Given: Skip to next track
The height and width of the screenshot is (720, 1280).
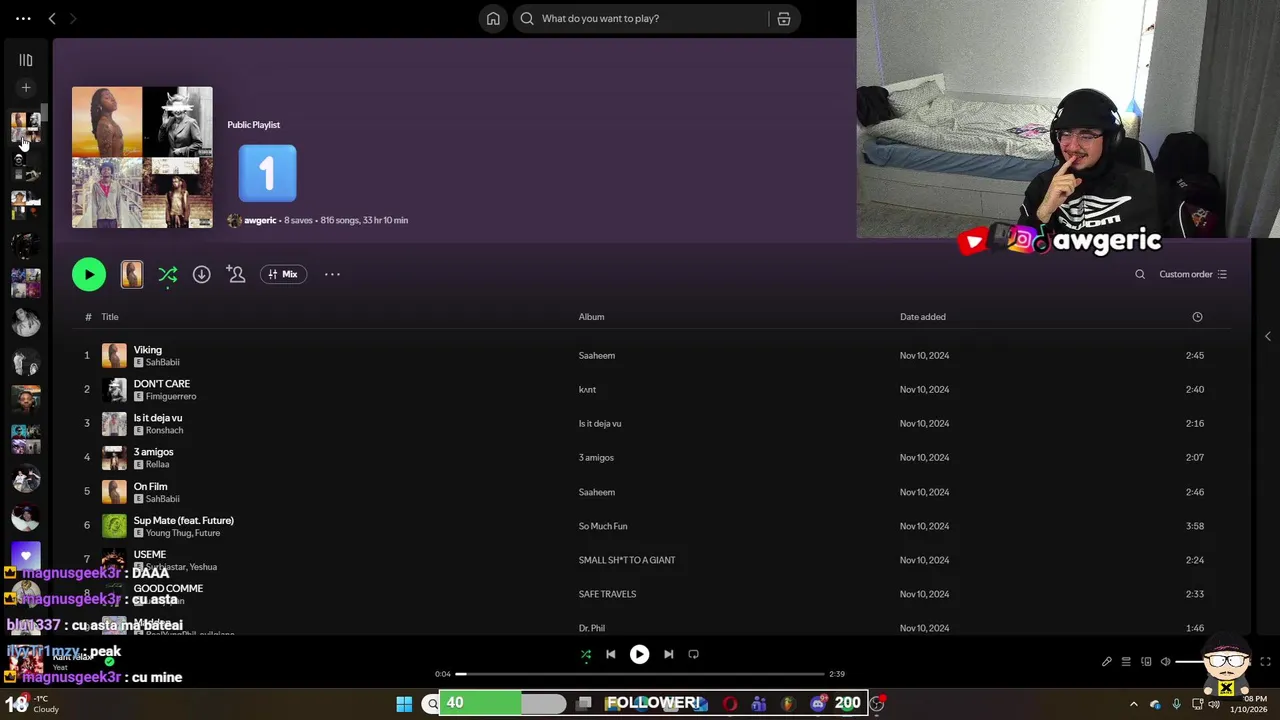Looking at the screenshot, I should (x=668, y=654).
